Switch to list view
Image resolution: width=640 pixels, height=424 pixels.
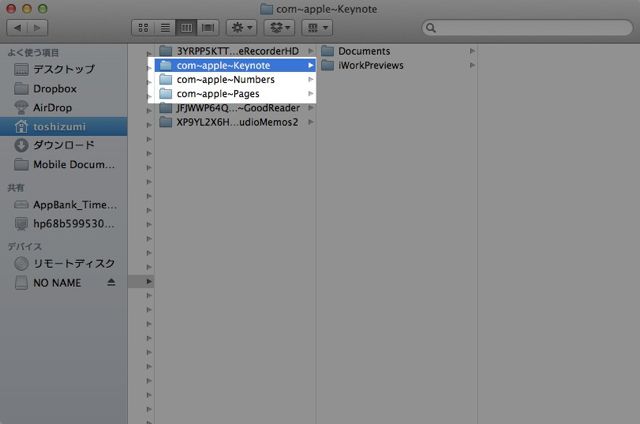(165, 28)
